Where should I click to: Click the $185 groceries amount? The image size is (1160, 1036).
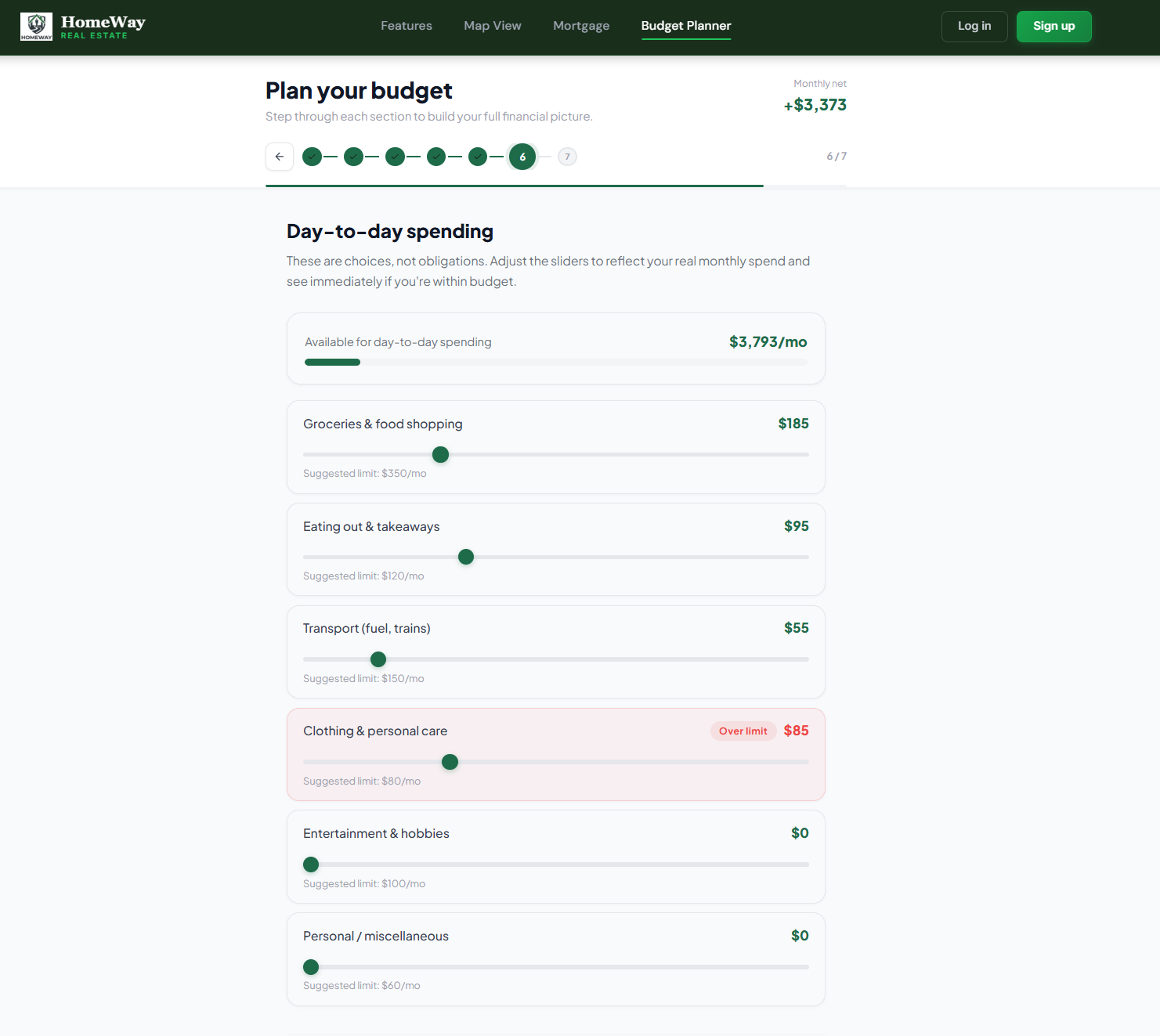click(x=793, y=424)
